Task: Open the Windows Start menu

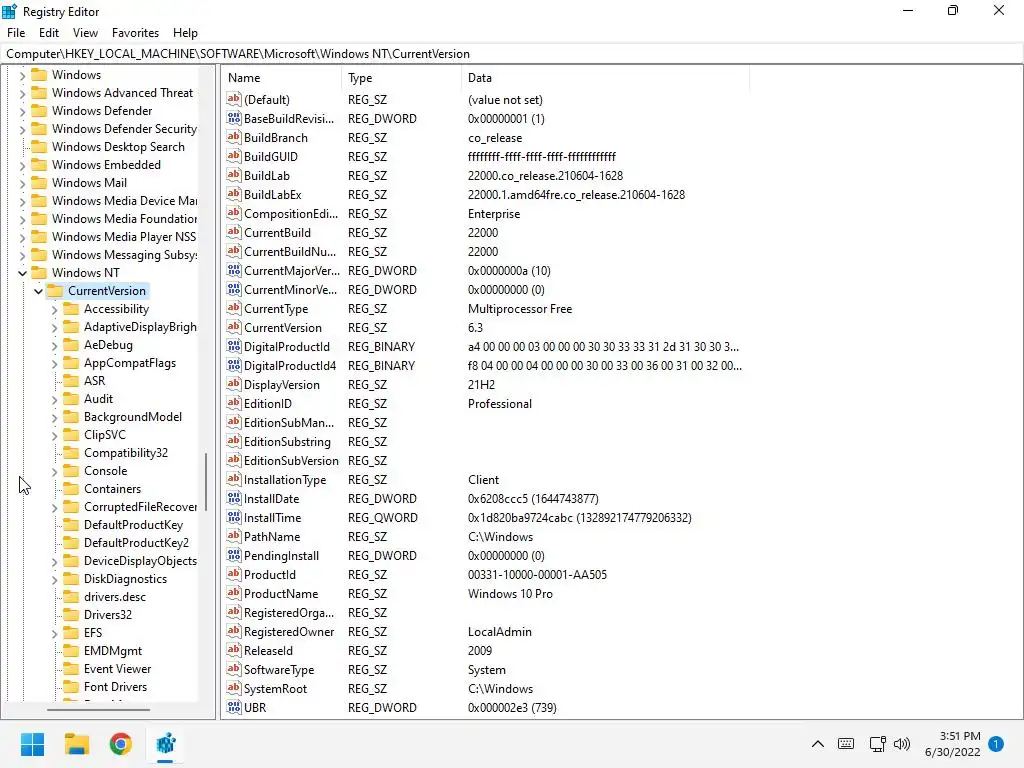Action: tap(32, 744)
